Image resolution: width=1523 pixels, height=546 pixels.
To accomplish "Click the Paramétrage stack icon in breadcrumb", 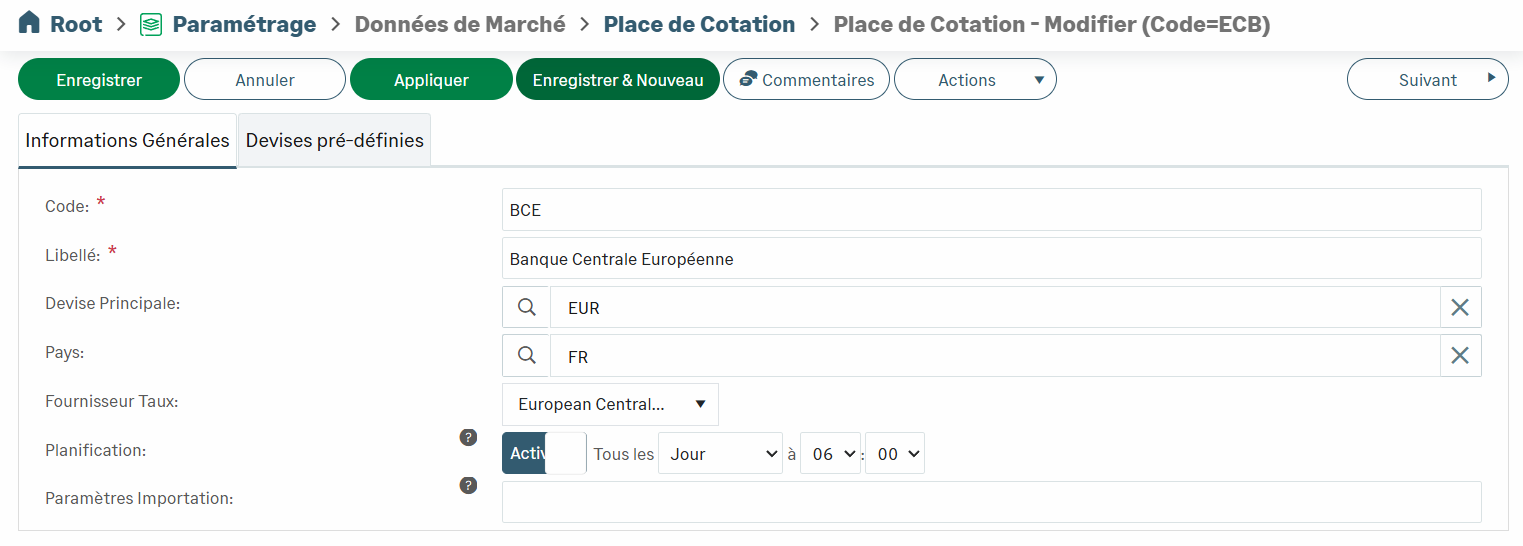I will pyautogui.click(x=151, y=24).
